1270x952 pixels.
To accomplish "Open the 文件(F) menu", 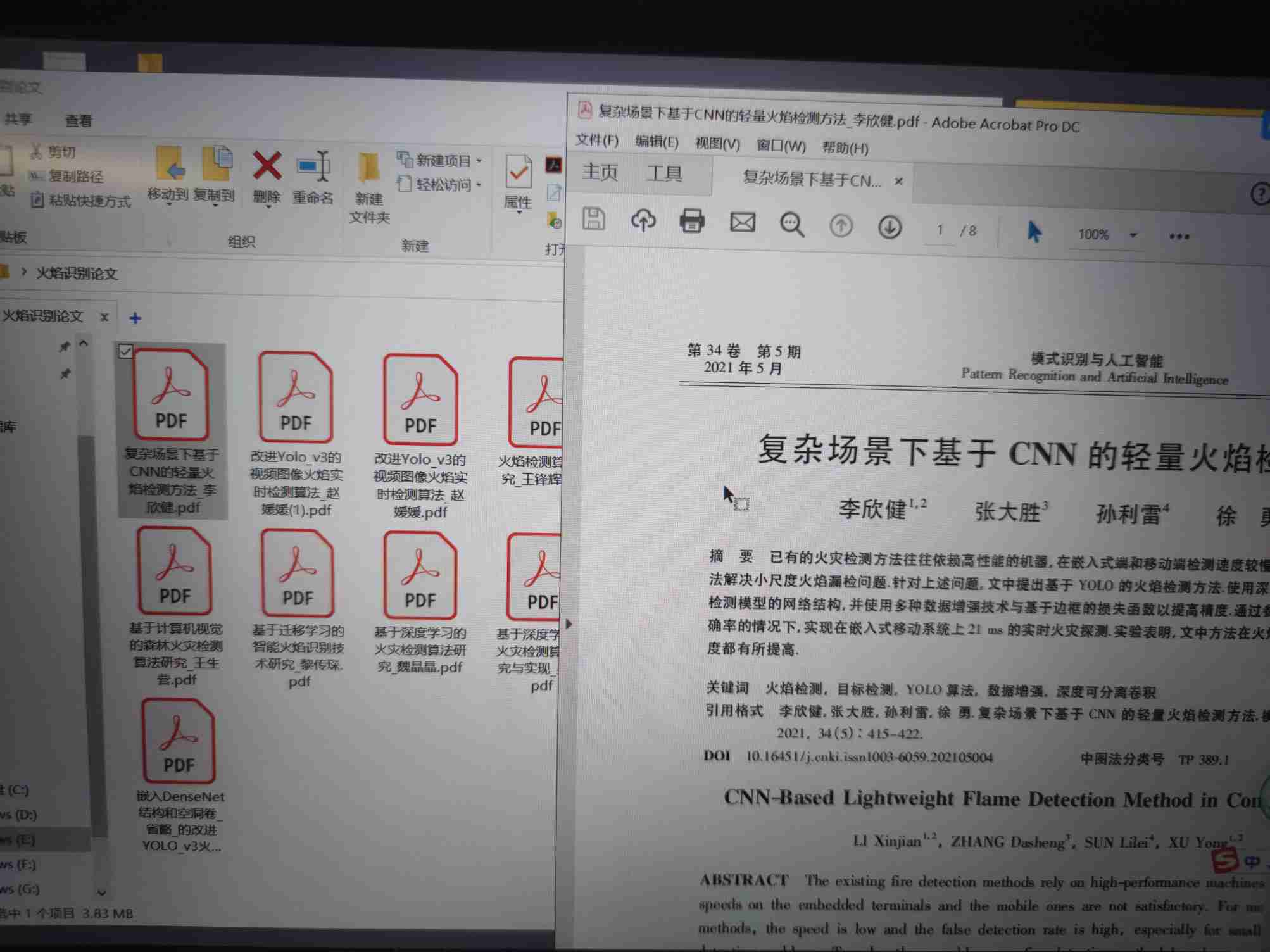I will click(596, 140).
